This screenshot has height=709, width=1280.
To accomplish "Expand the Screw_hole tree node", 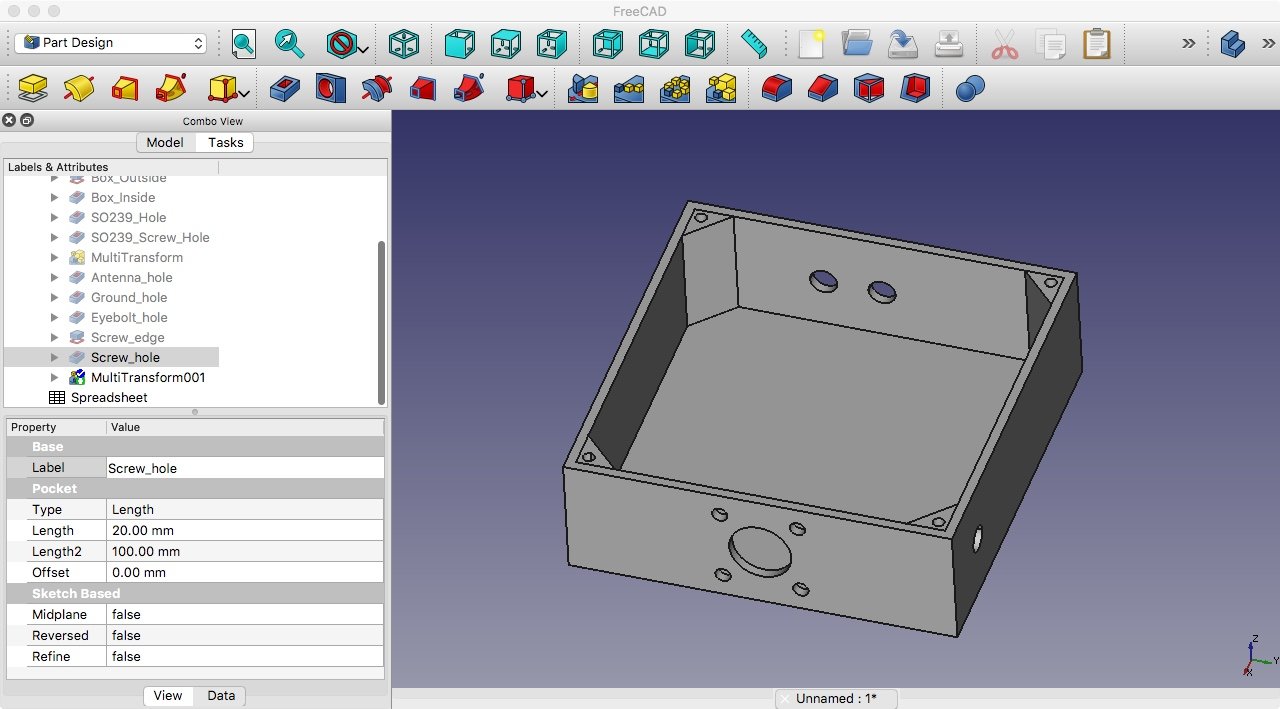I will point(55,358).
